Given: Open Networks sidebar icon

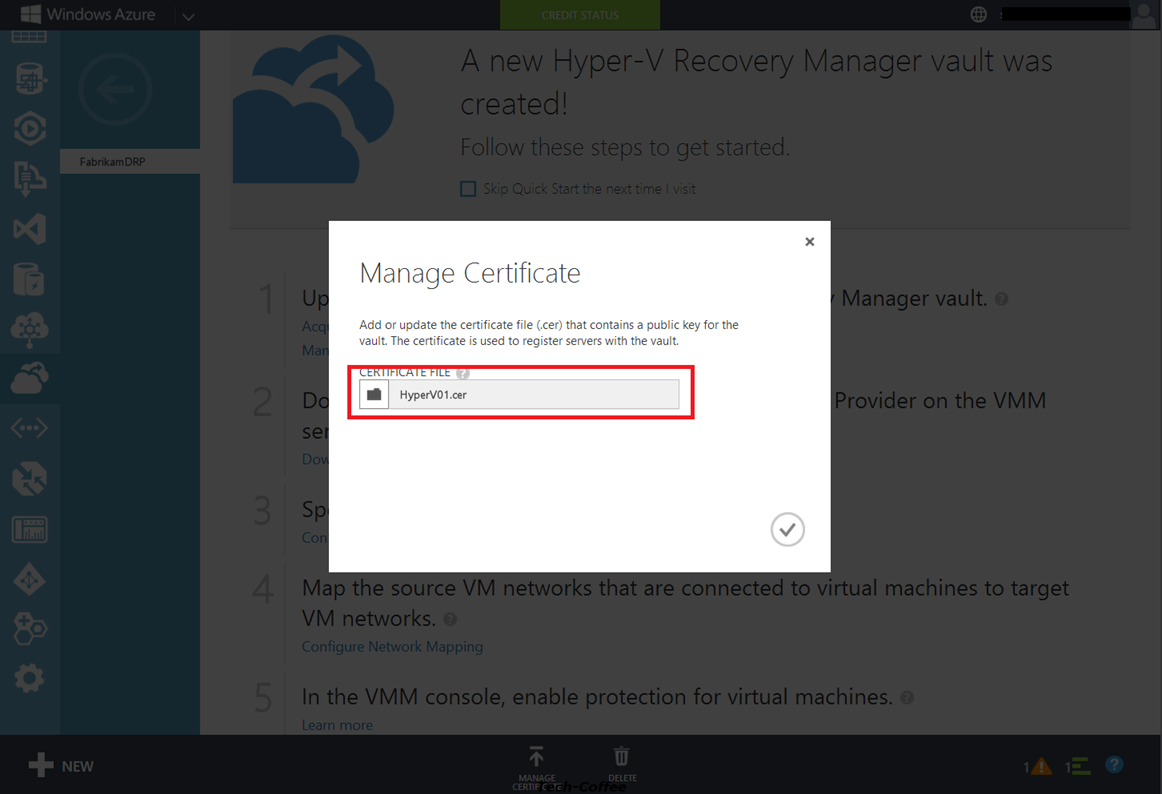Looking at the screenshot, I should tap(30, 429).
